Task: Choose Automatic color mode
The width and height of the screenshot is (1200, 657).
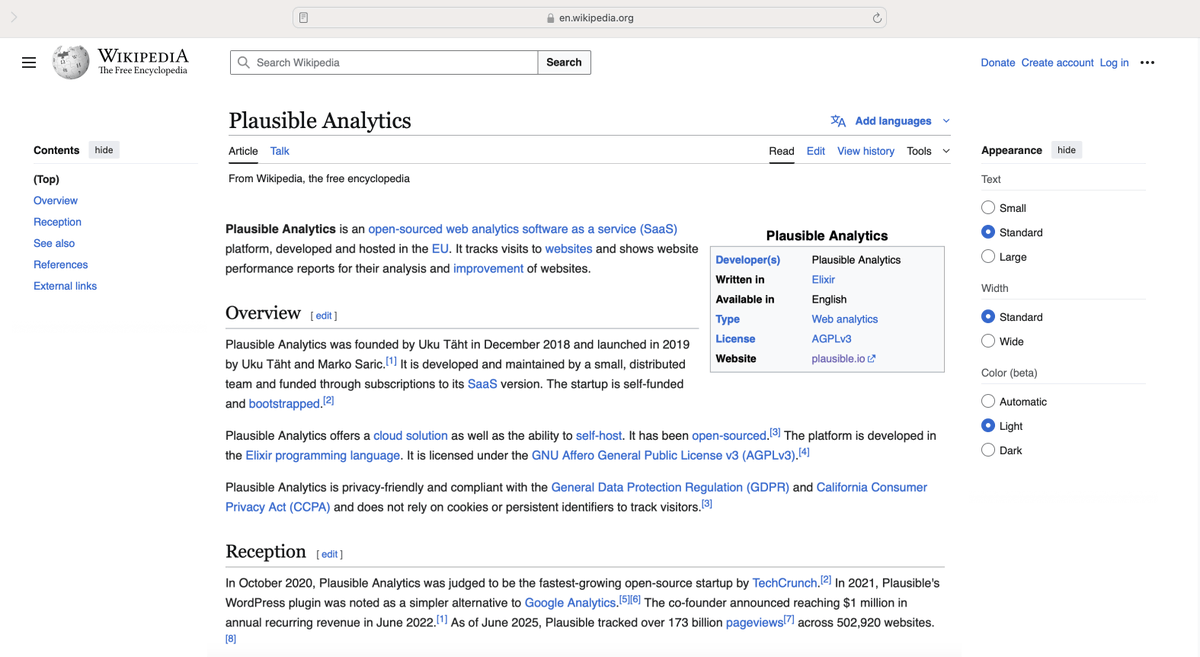Action: pos(988,401)
